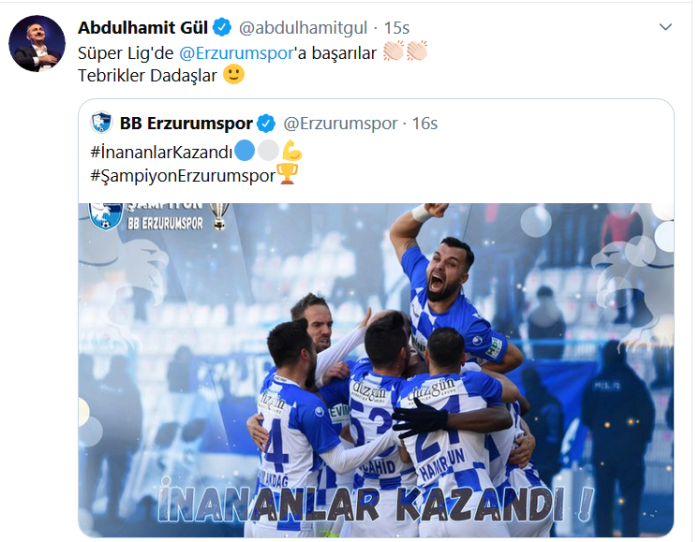Open BB Erzurumspor club logo avatar

(x=101, y=123)
